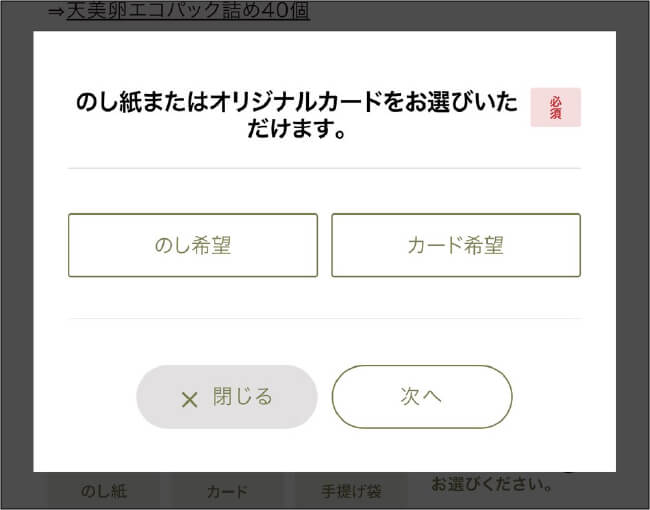
Task: Click the blank gap between 閉じる and 次へ
Action: [x=325, y=397]
